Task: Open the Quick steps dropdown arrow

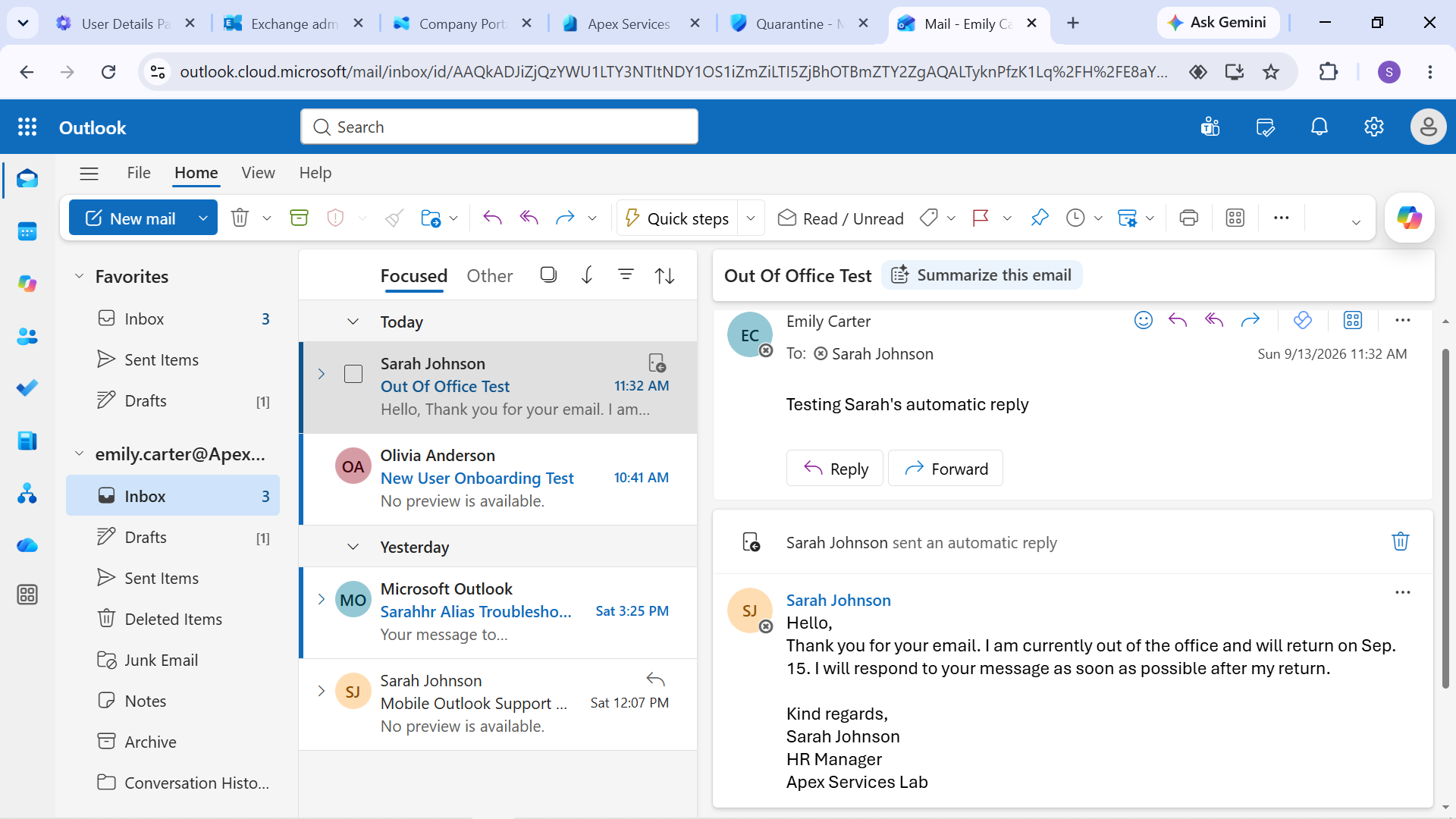Action: click(751, 218)
